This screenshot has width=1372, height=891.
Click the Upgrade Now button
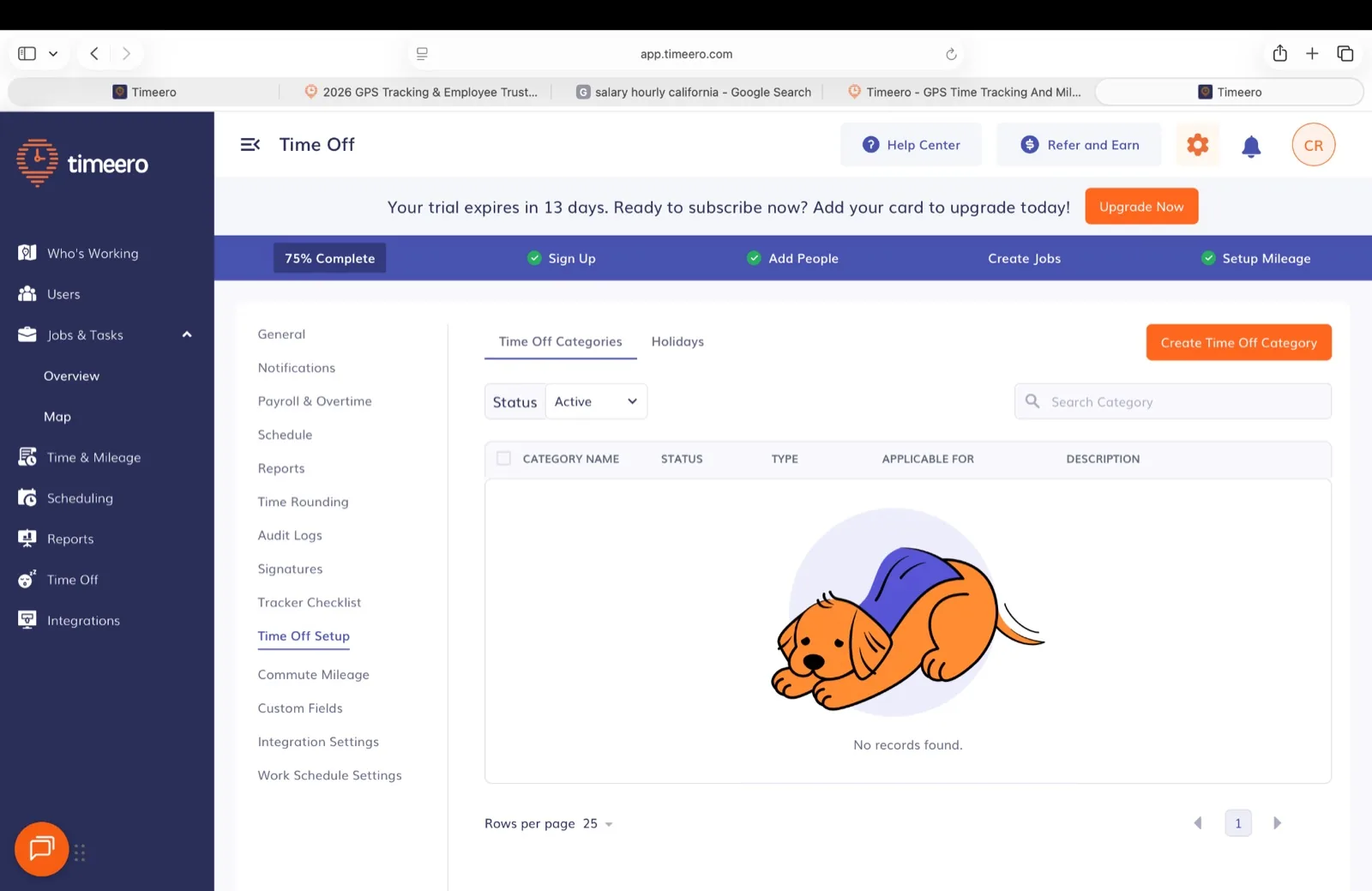1141,207
